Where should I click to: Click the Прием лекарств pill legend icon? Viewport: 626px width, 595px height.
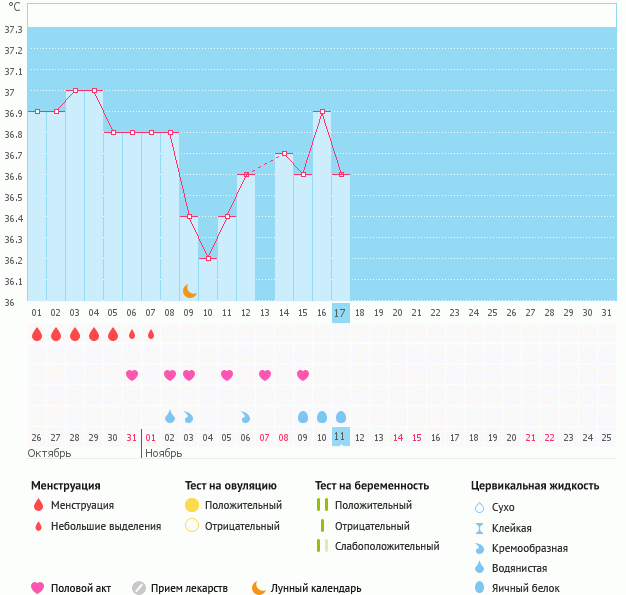(139, 588)
